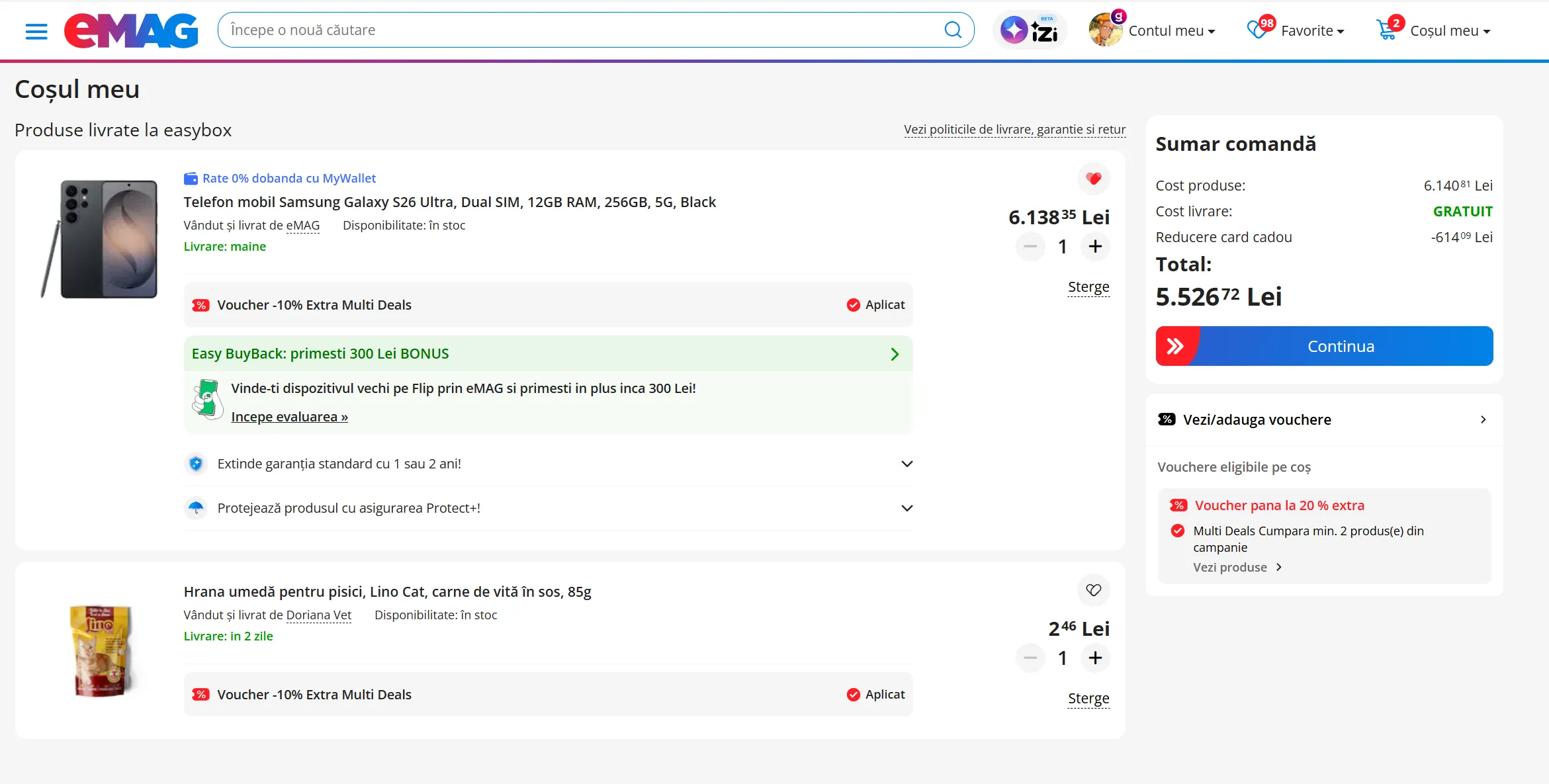Toggle the Multi Deals eligible voucher check

(1177, 531)
